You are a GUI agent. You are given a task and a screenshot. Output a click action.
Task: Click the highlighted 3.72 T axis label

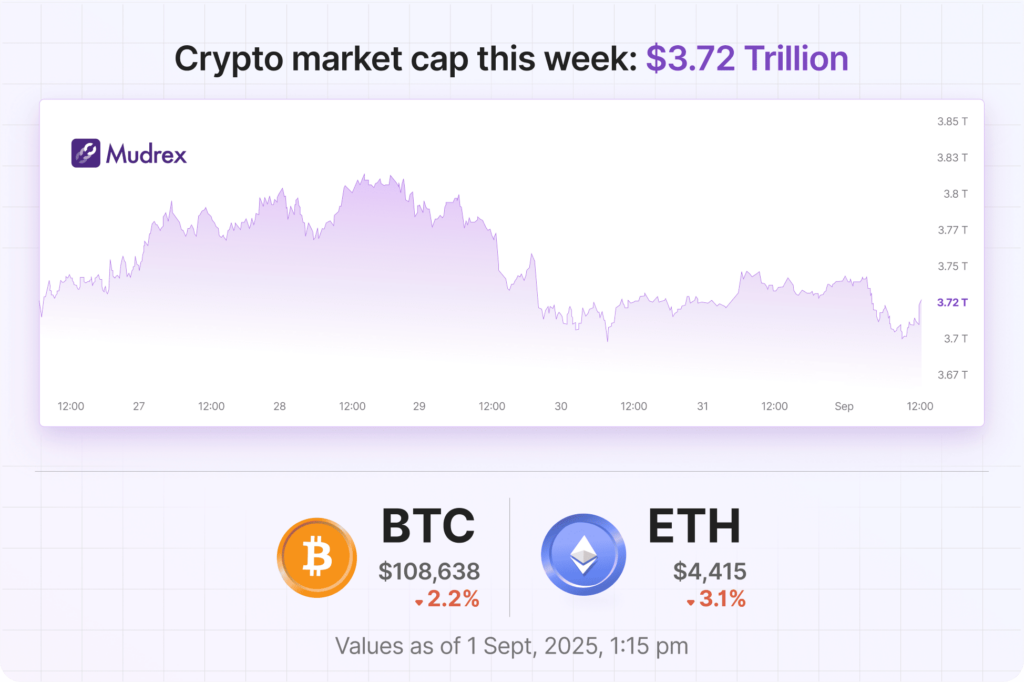tap(952, 302)
